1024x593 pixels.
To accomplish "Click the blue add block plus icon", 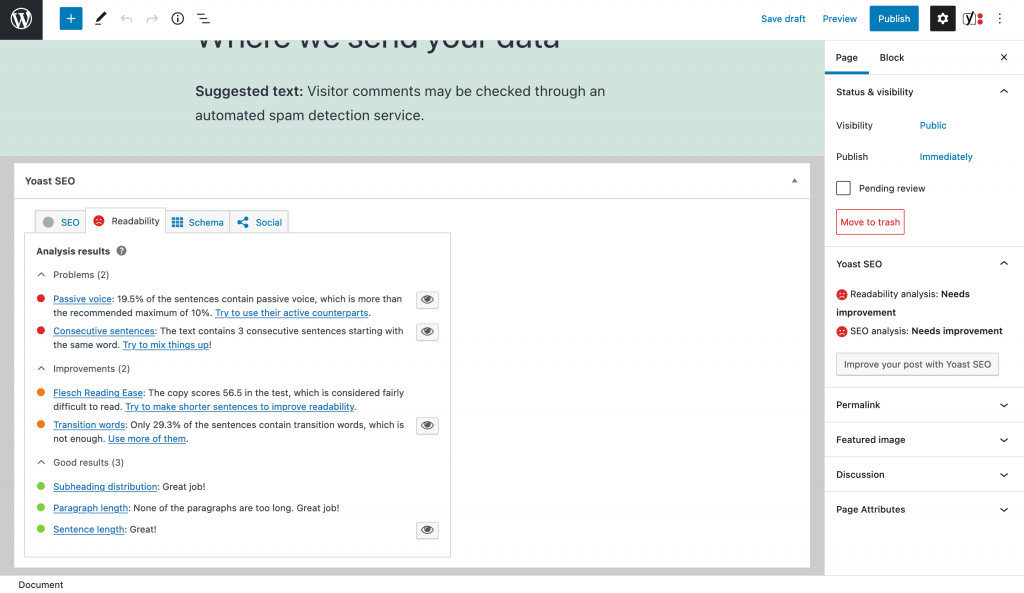I will click(71, 19).
